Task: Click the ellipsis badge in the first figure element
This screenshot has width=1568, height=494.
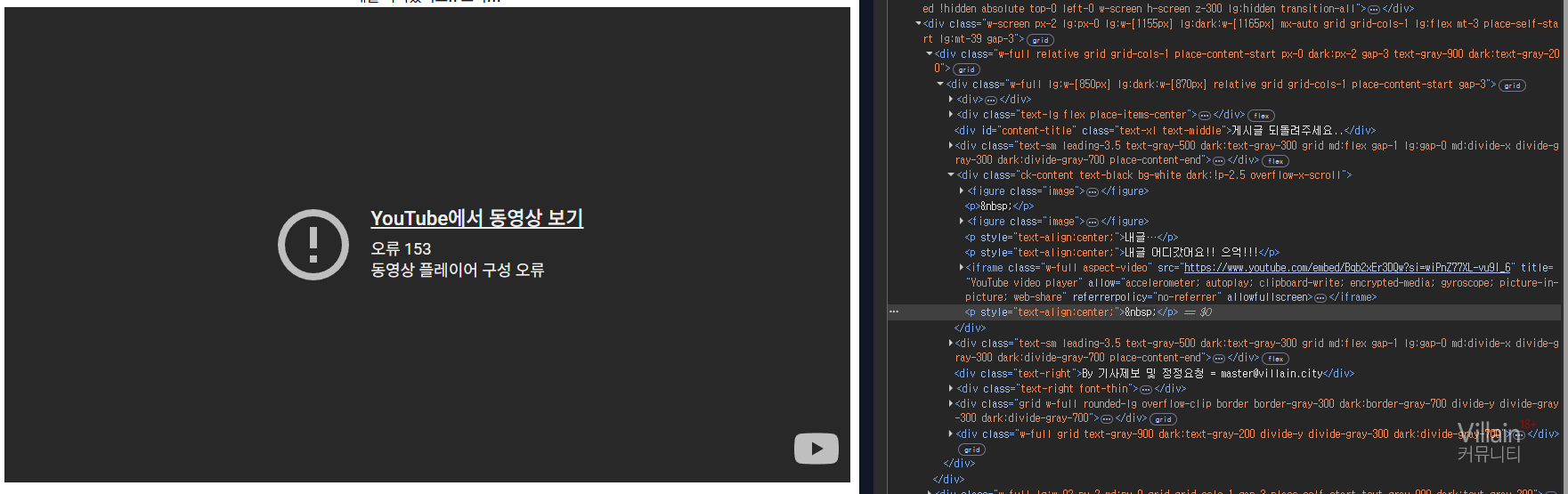Action: click(1092, 192)
